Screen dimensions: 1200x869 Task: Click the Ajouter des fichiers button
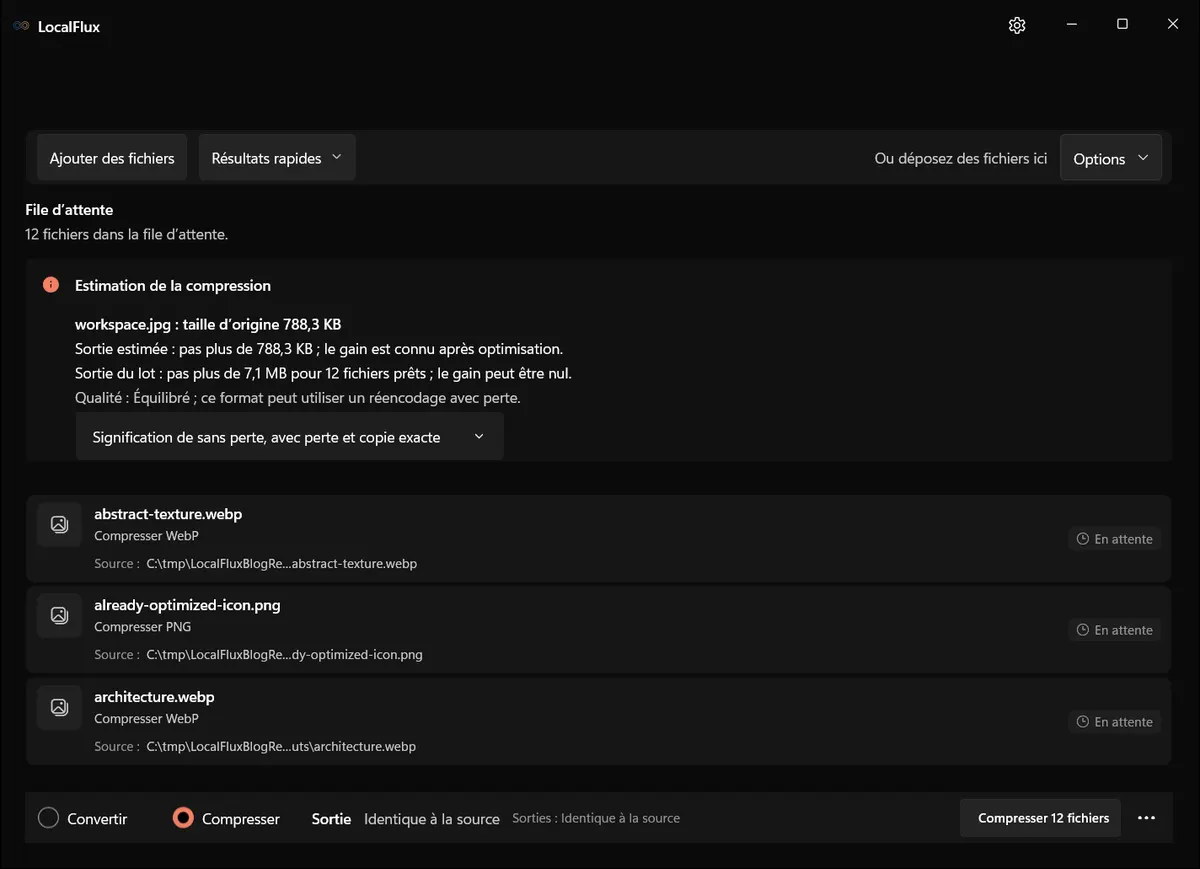point(112,158)
